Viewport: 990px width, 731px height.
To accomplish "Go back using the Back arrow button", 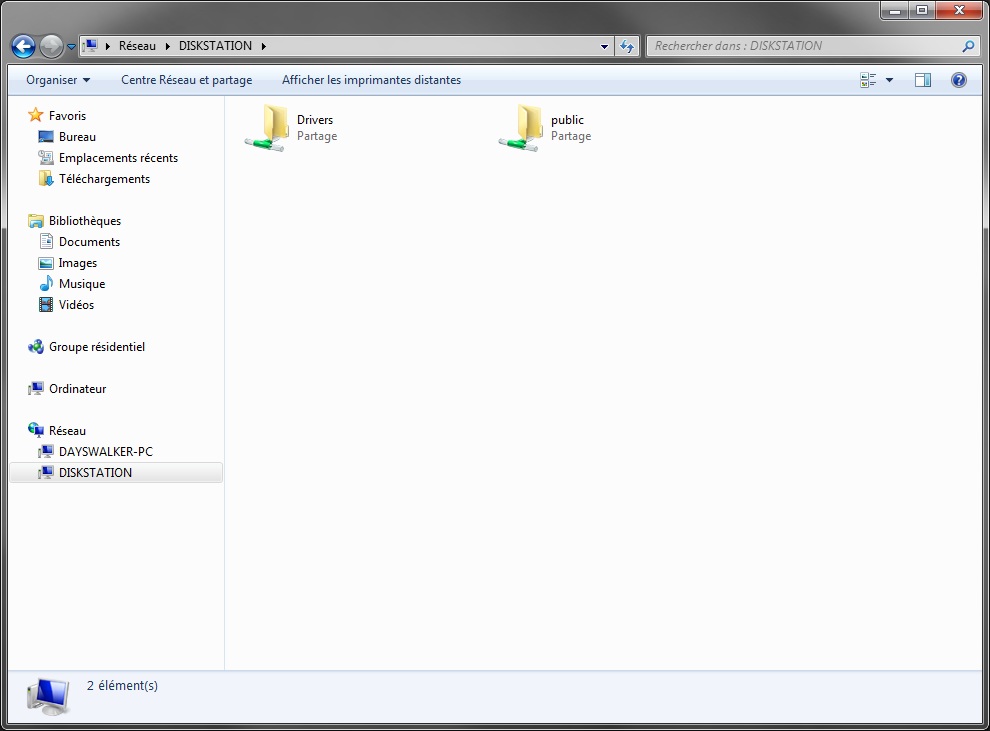I will [23, 46].
